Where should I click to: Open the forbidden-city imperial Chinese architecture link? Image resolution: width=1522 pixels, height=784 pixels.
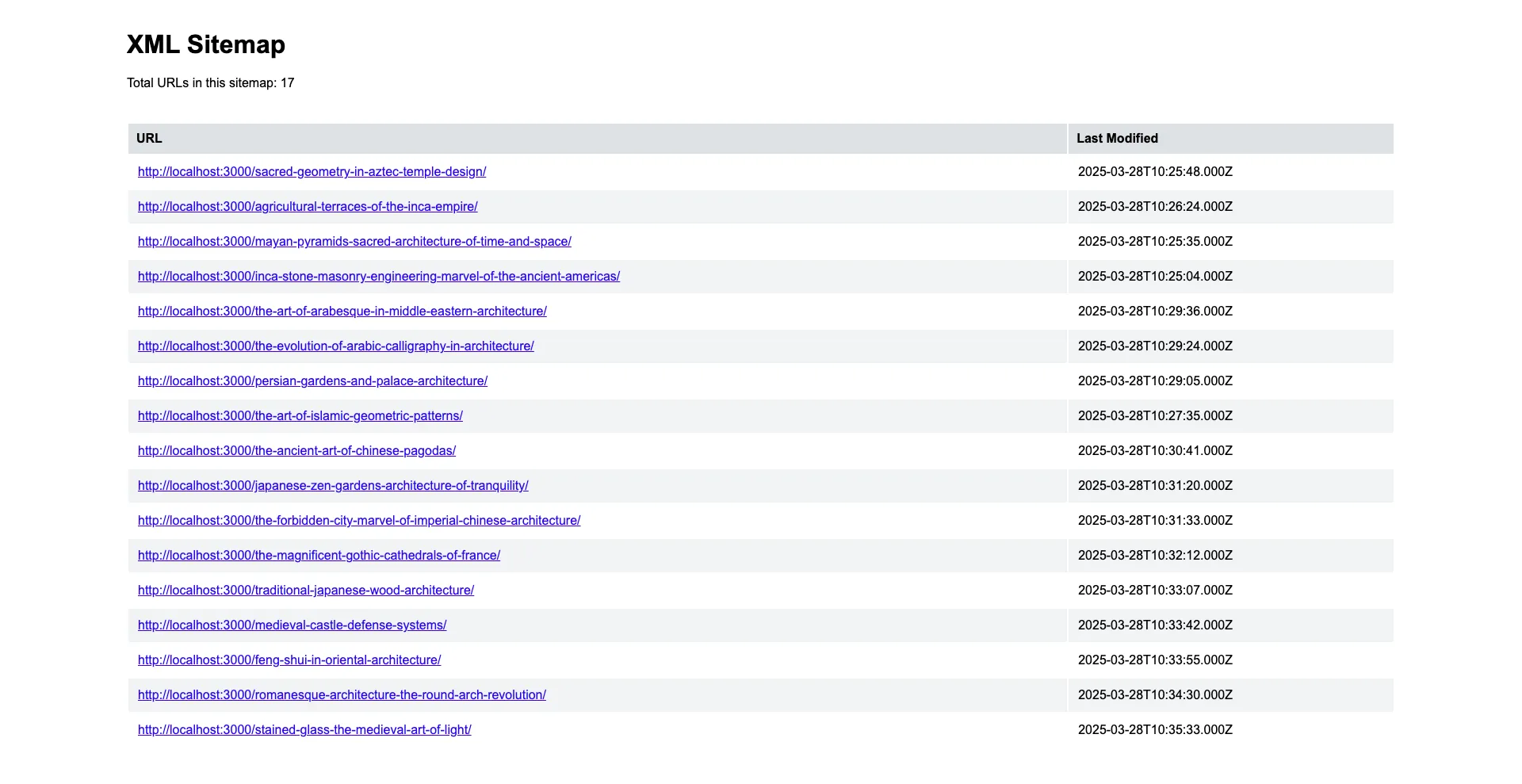pyautogui.click(x=359, y=521)
